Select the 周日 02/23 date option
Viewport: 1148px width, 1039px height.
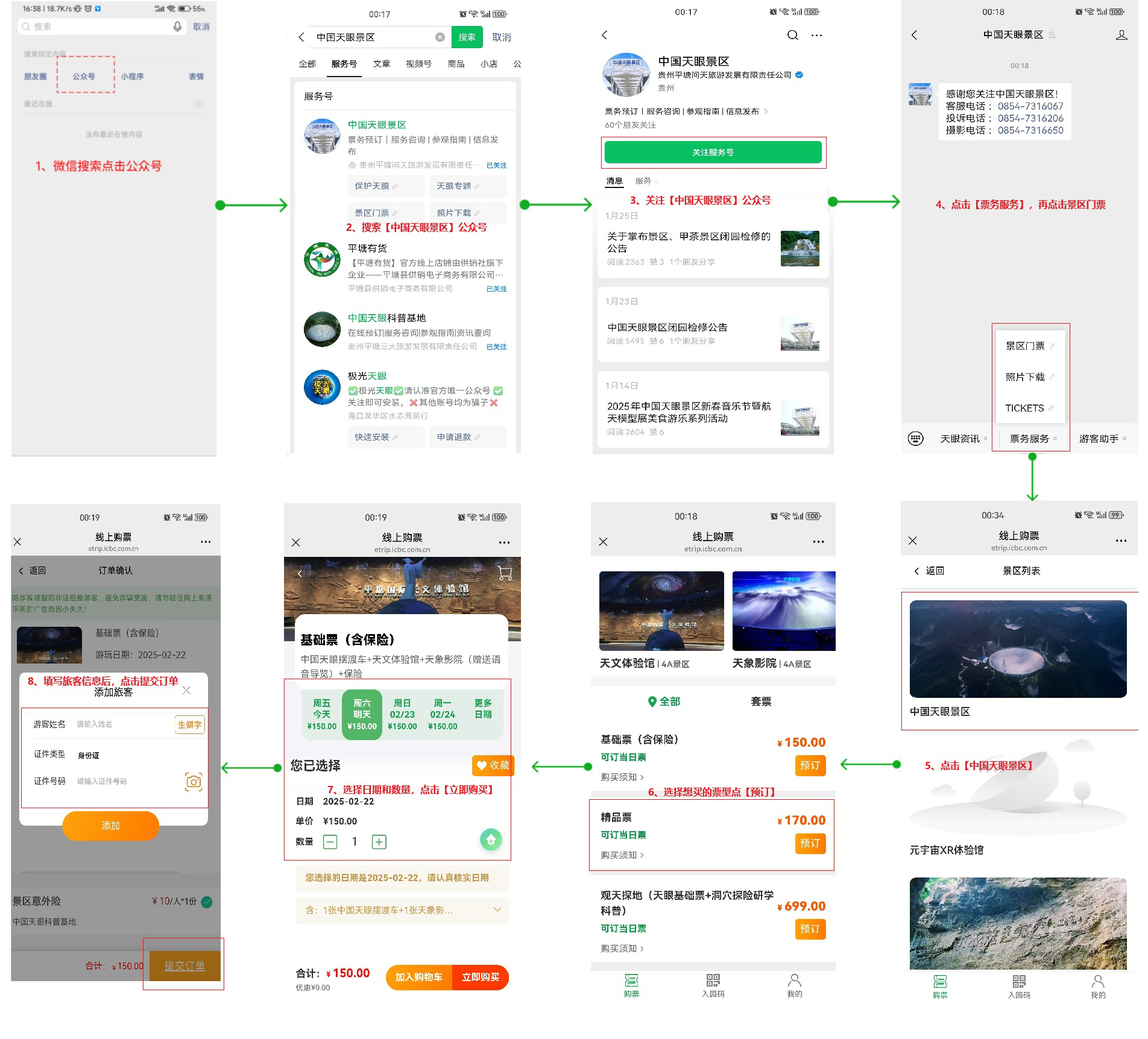click(402, 714)
